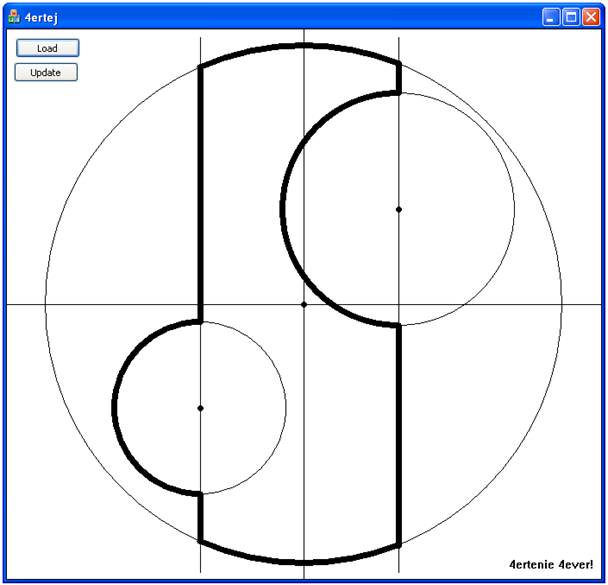
Task: Click the Load button
Action: click(x=46, y=48)
